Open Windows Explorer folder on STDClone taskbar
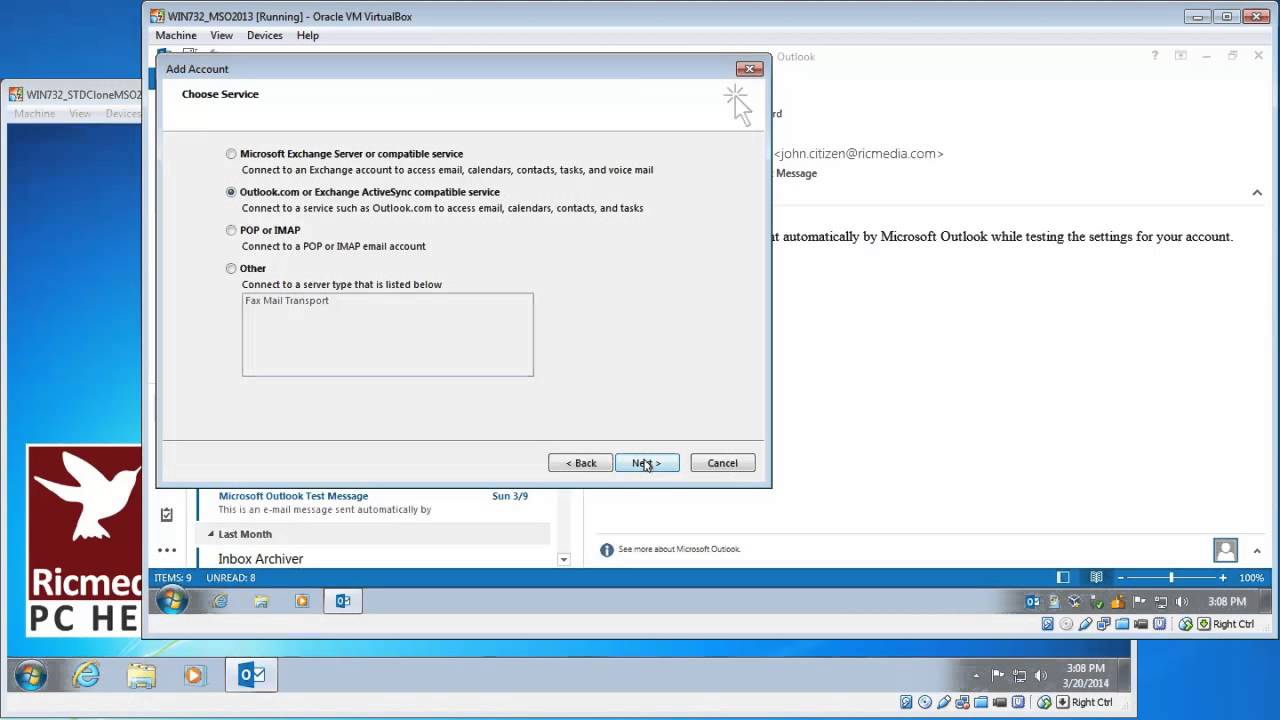The height and width of the screenshot is (720, 1280). [141, 675]
